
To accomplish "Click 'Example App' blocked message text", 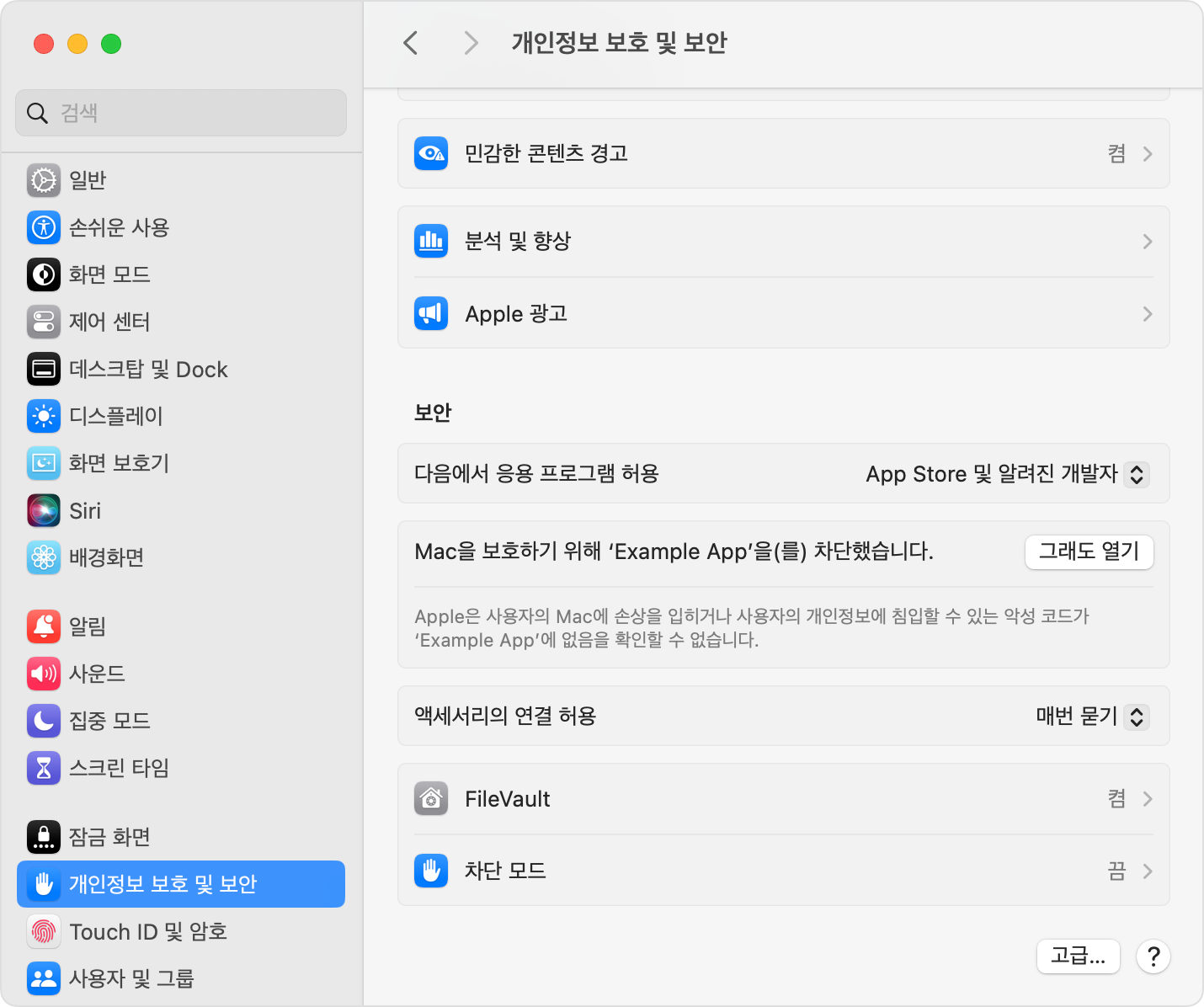I will pyautogui.click(x=674, y=551).
